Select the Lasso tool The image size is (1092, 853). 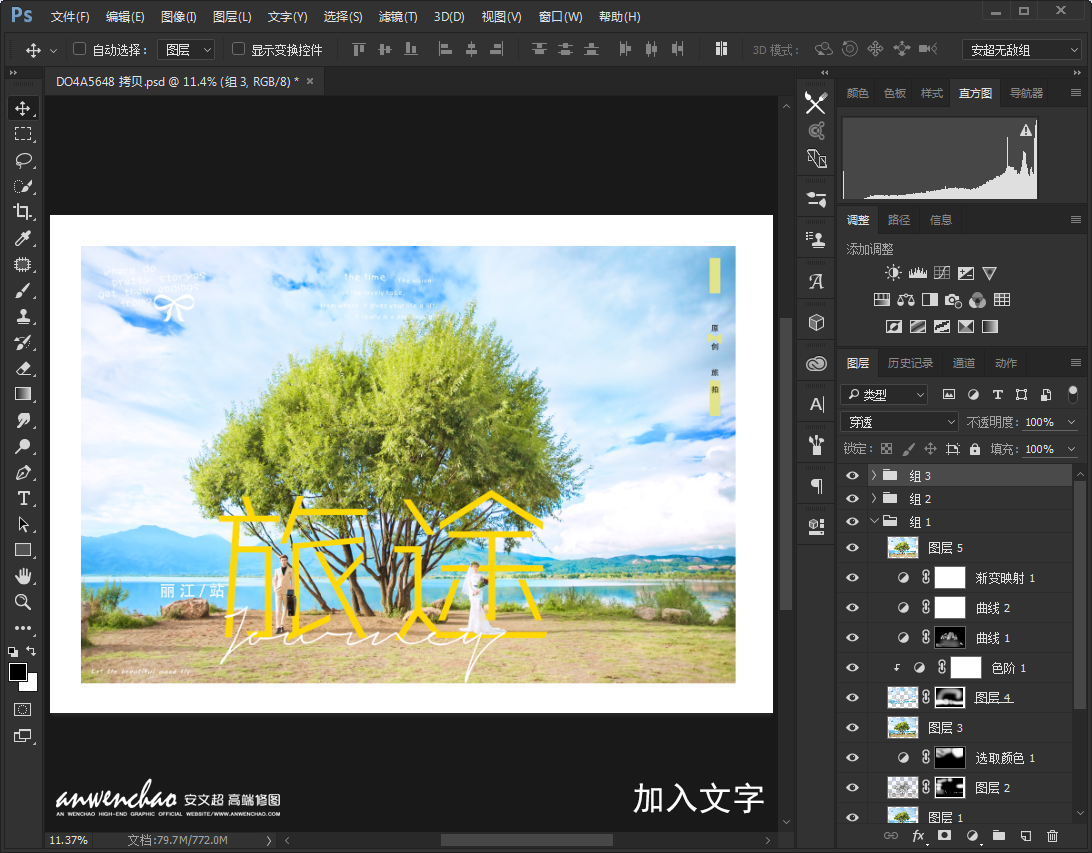(x=23, y=160)
